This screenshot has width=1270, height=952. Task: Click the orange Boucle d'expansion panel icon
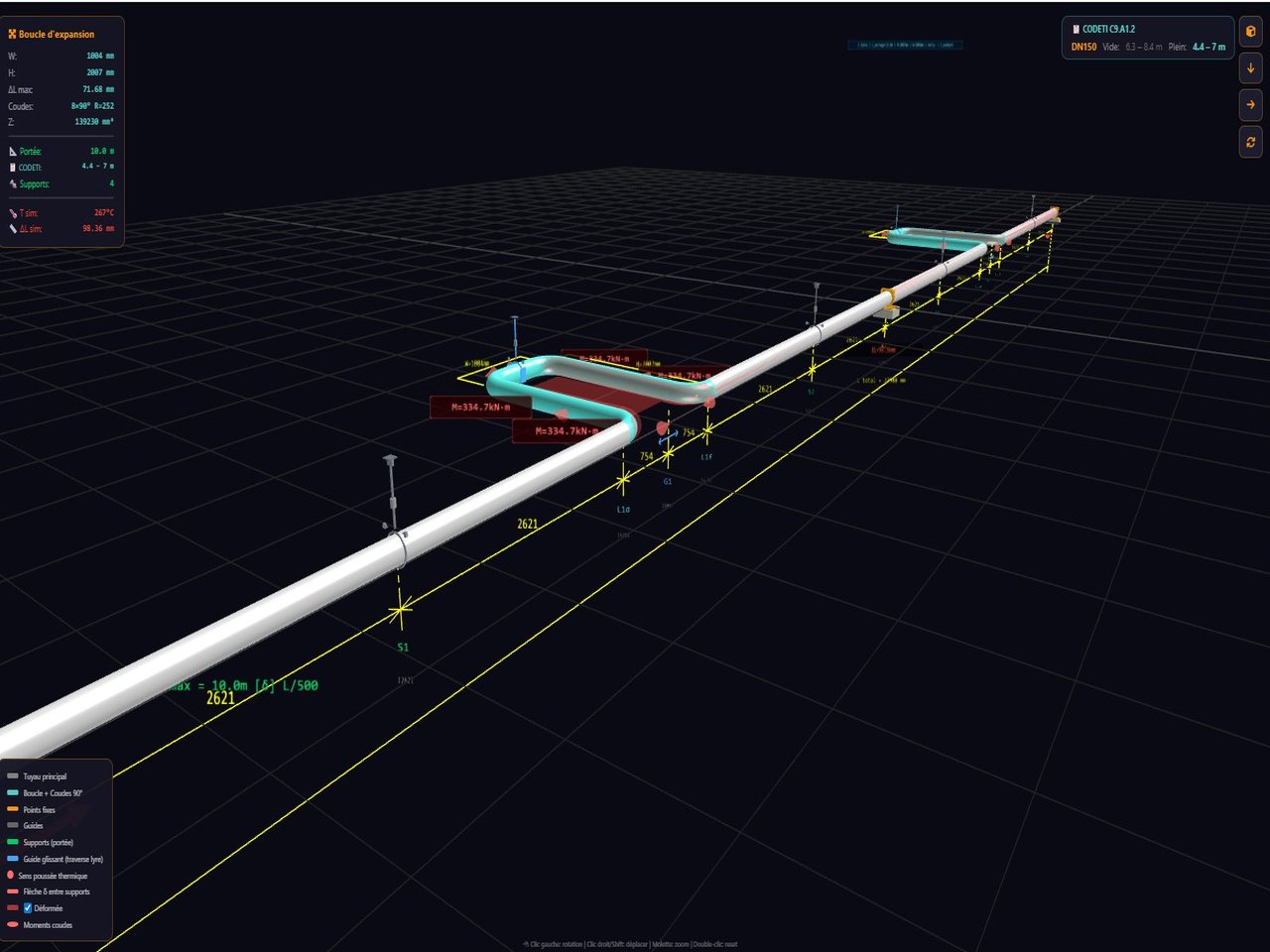point(12,34)
